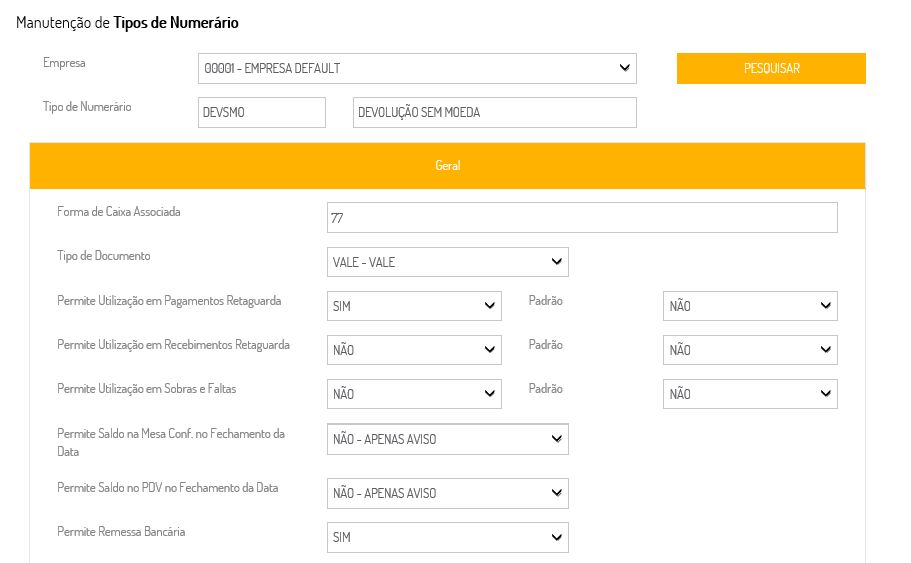Viewport: 911px width, 563px height.
Task: Click the PESQUISAR button
Action: click(771, 68)
